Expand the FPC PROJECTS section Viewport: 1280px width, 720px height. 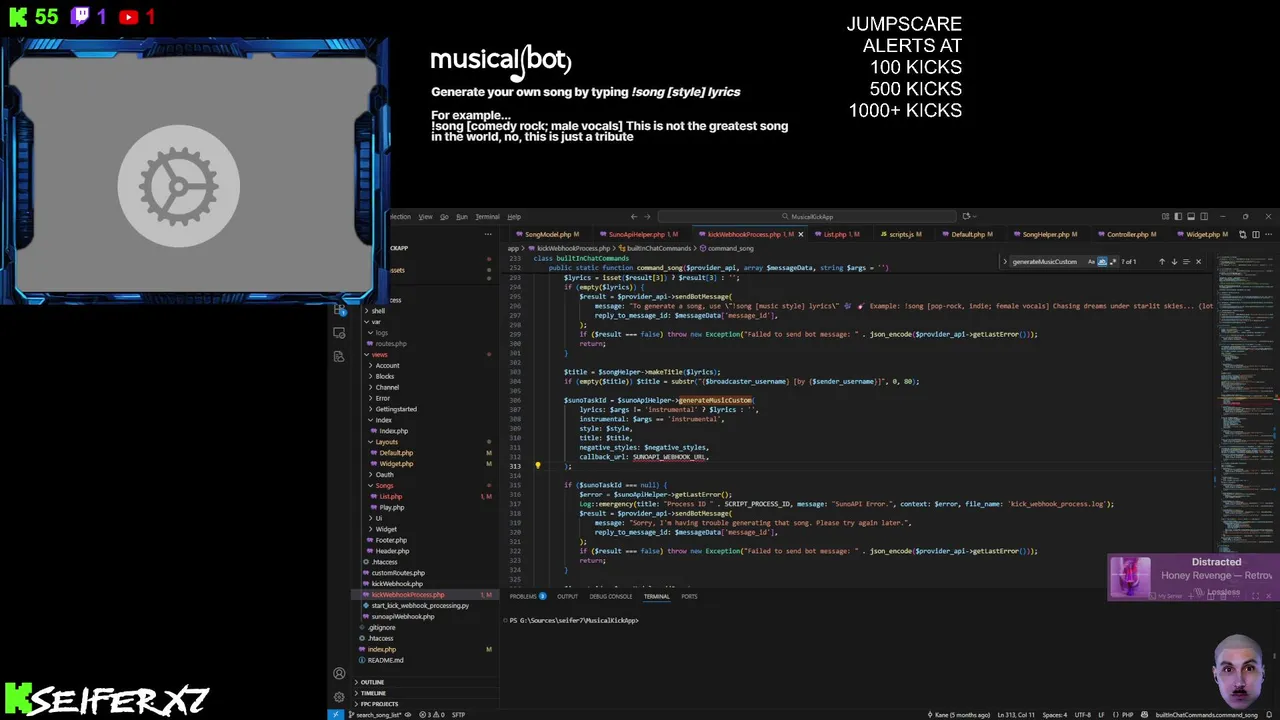[x=378, y=704]
